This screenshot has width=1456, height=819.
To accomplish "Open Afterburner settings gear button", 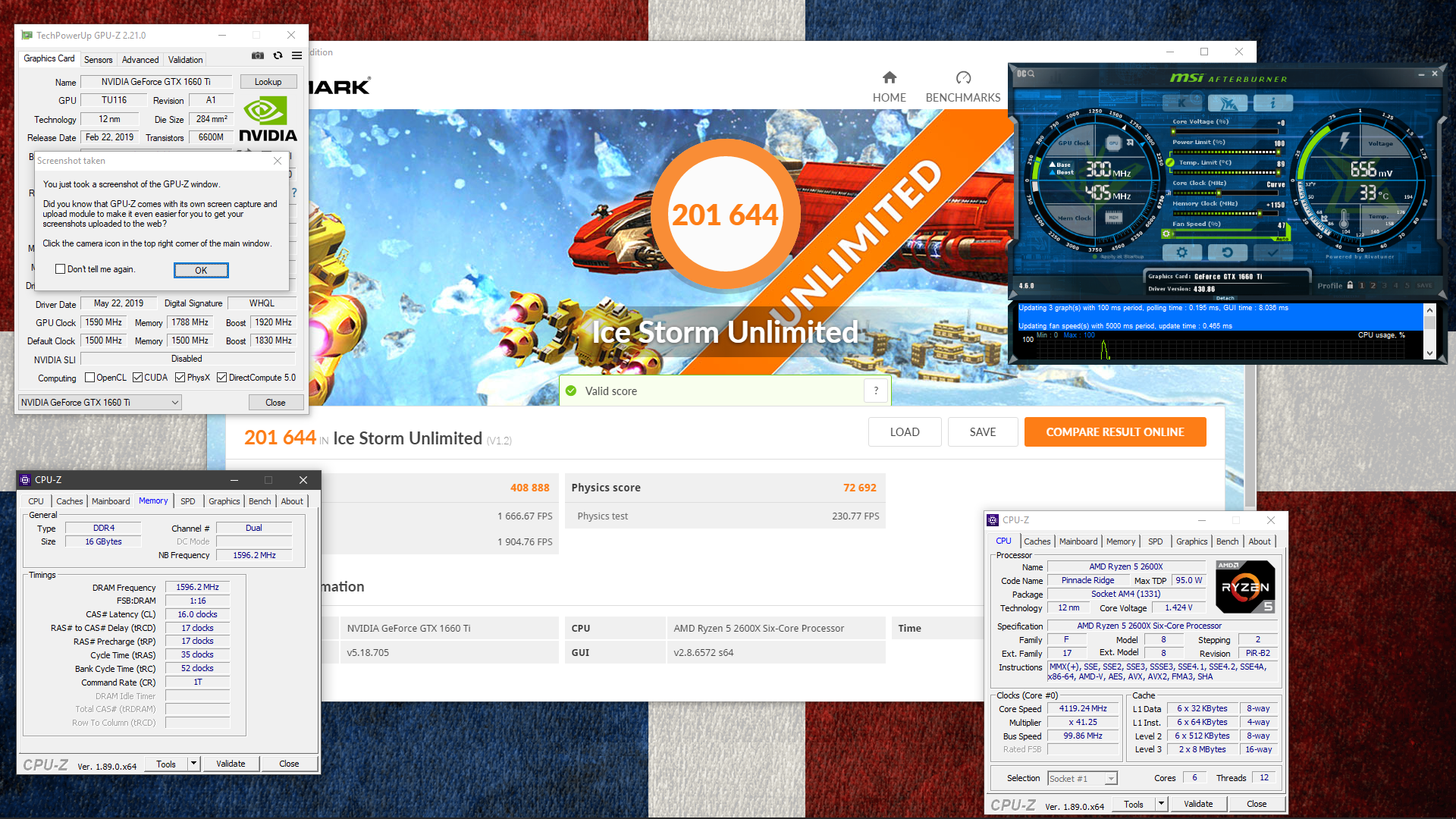I will click(x=1181, y=252).
